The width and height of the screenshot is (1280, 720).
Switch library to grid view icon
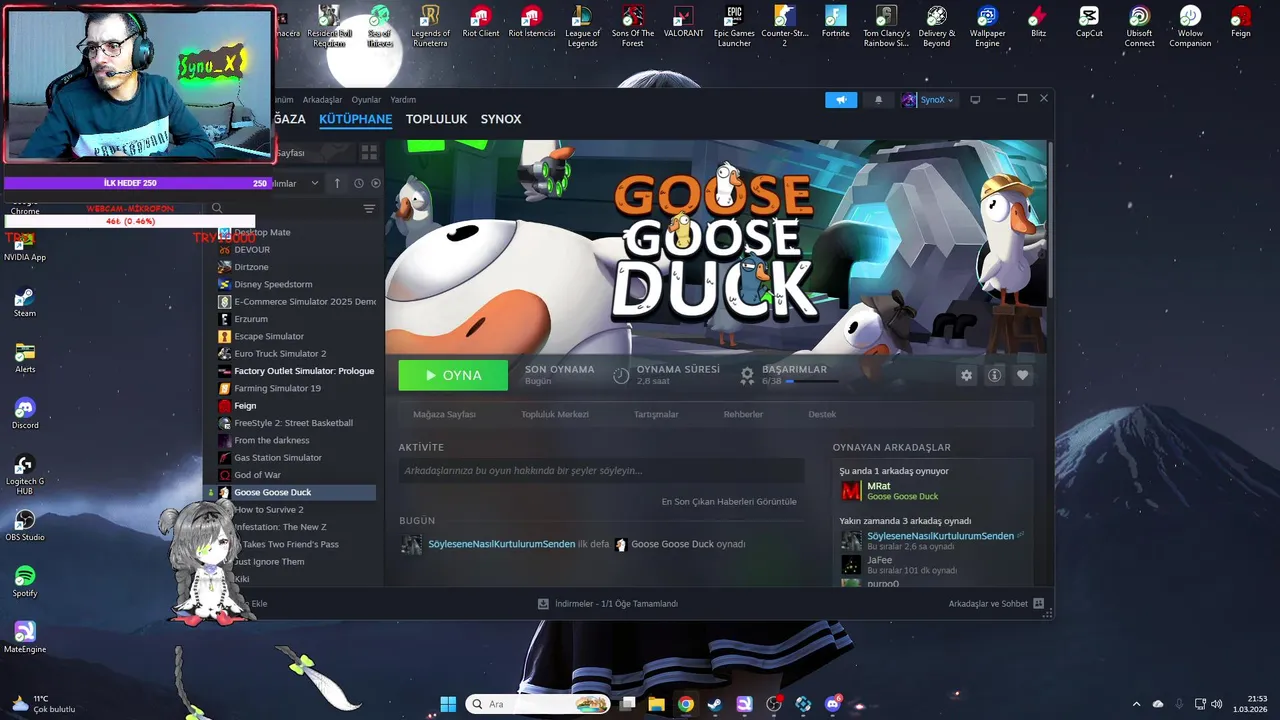pos(369,153)
